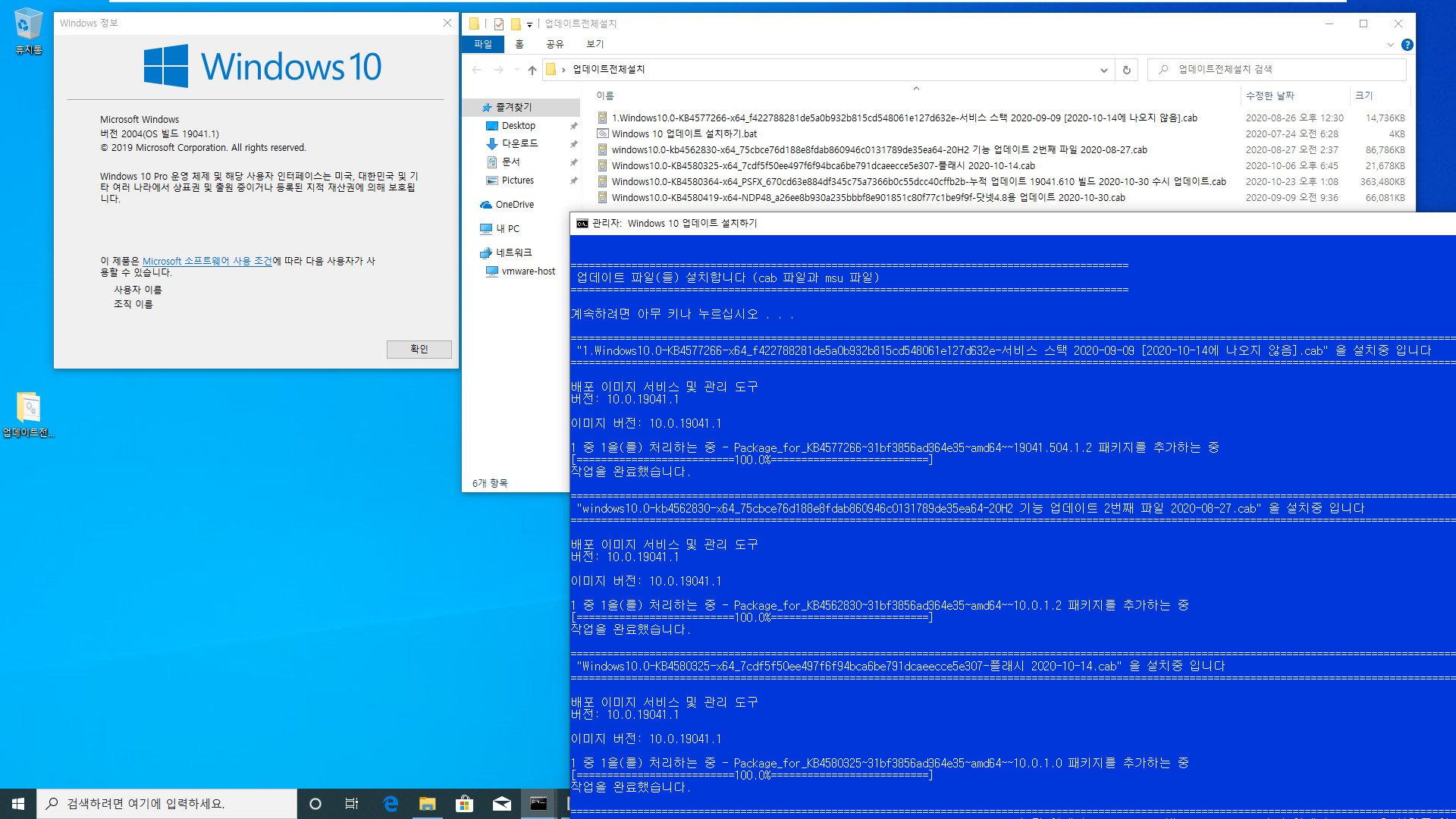Click the taskbar search box
The height and width of the screenshot is (819, 1456).
click(x=167, y=804)
